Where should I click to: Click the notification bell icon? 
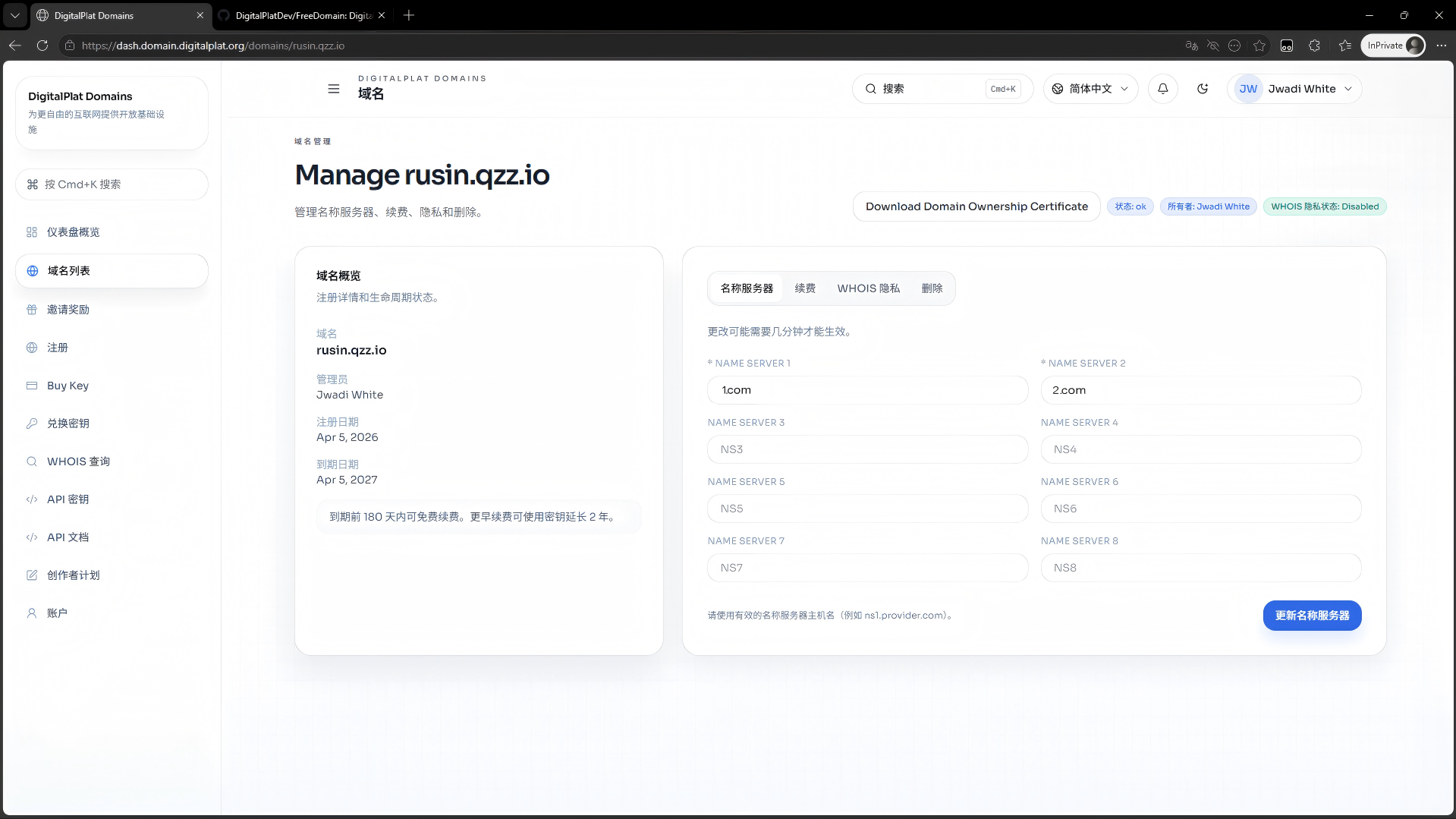pyautogui.click(x=1162, y=89)
